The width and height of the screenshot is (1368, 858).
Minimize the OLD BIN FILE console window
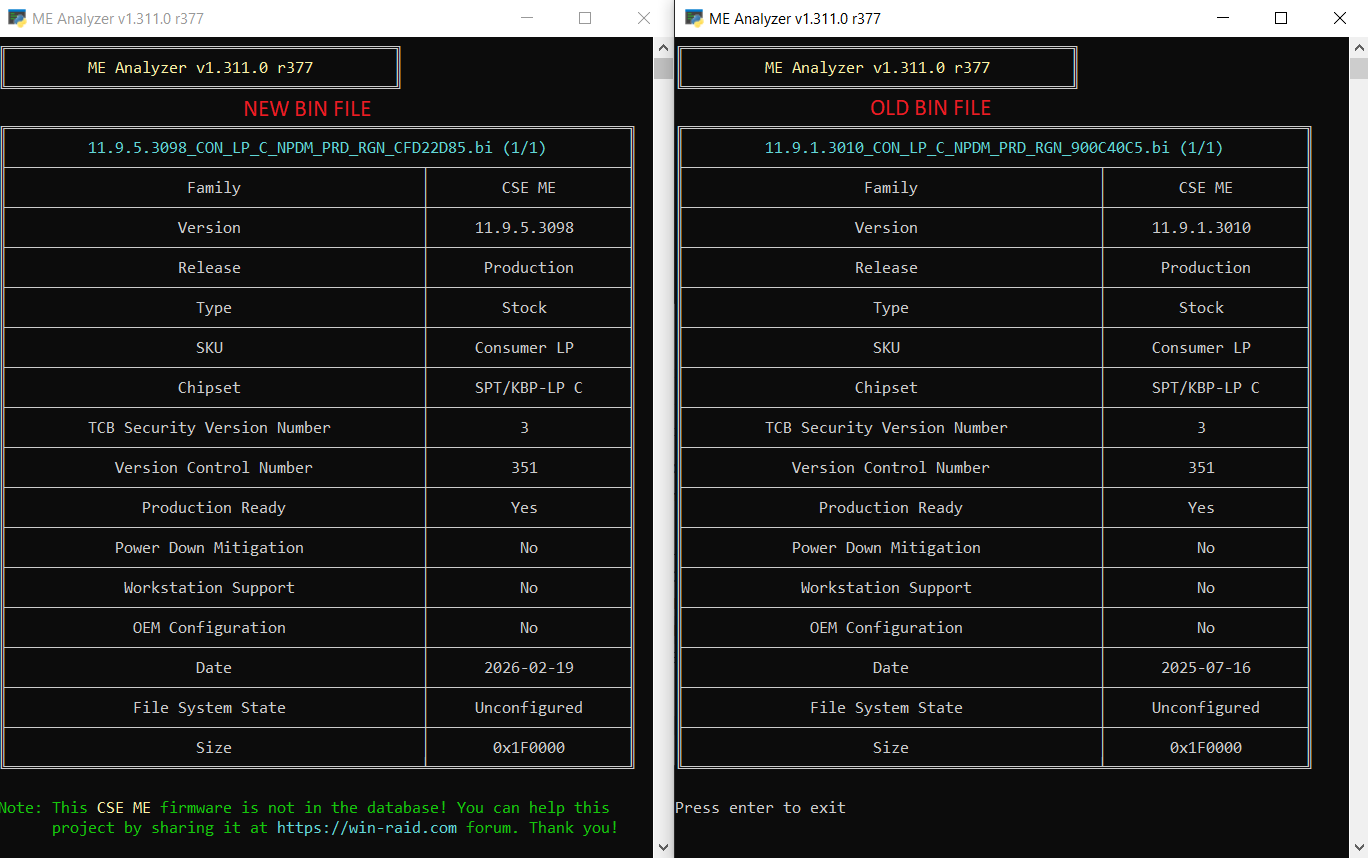click(1222, 18)
